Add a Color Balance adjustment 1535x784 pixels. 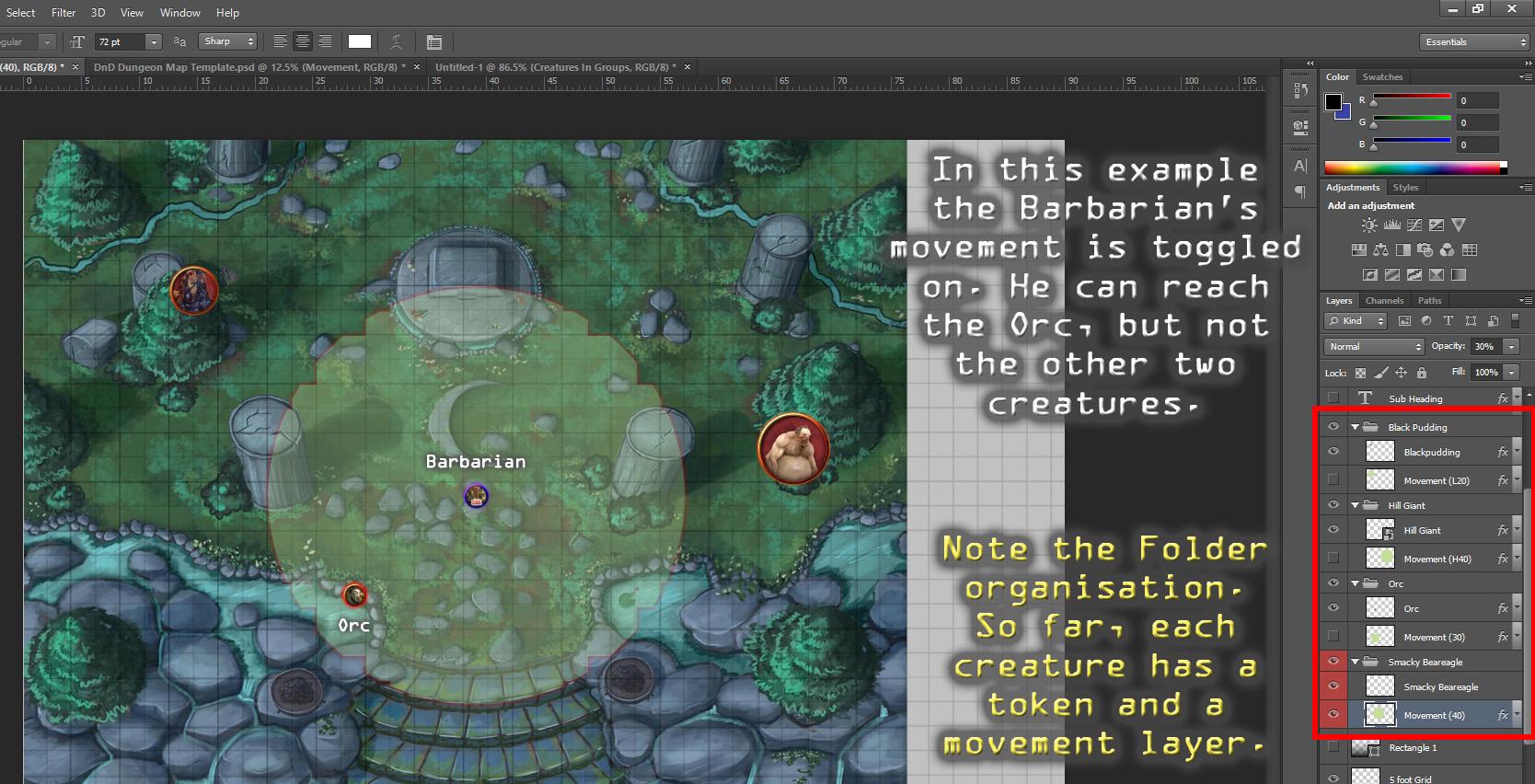[1381, 249]
